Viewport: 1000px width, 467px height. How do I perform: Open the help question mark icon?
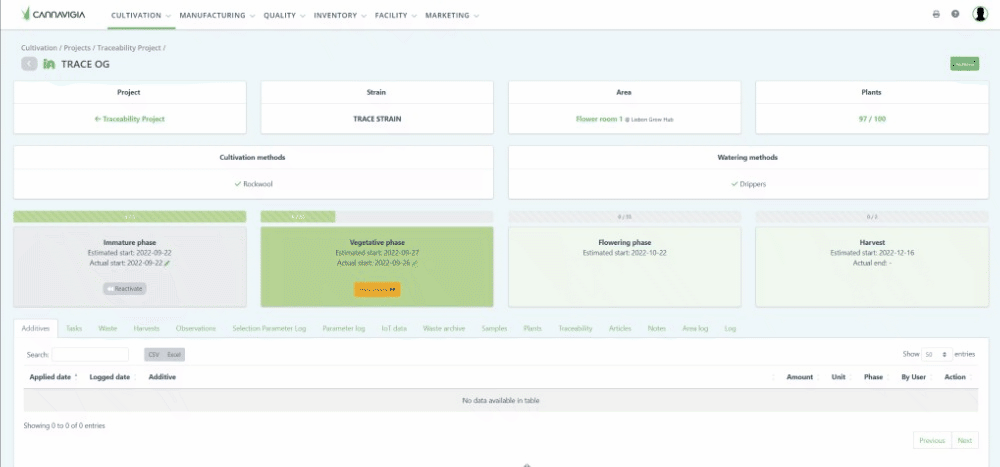955,15
